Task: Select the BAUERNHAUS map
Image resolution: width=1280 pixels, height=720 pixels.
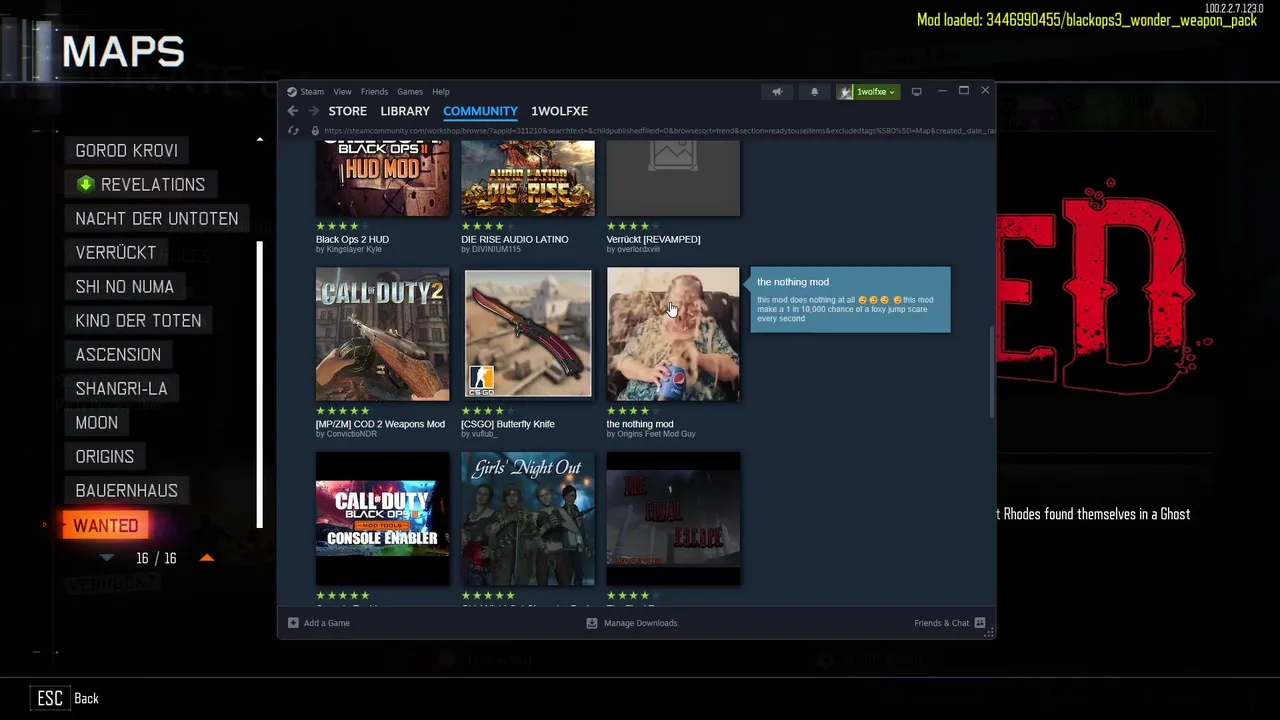Action: (x=127, y=490)
